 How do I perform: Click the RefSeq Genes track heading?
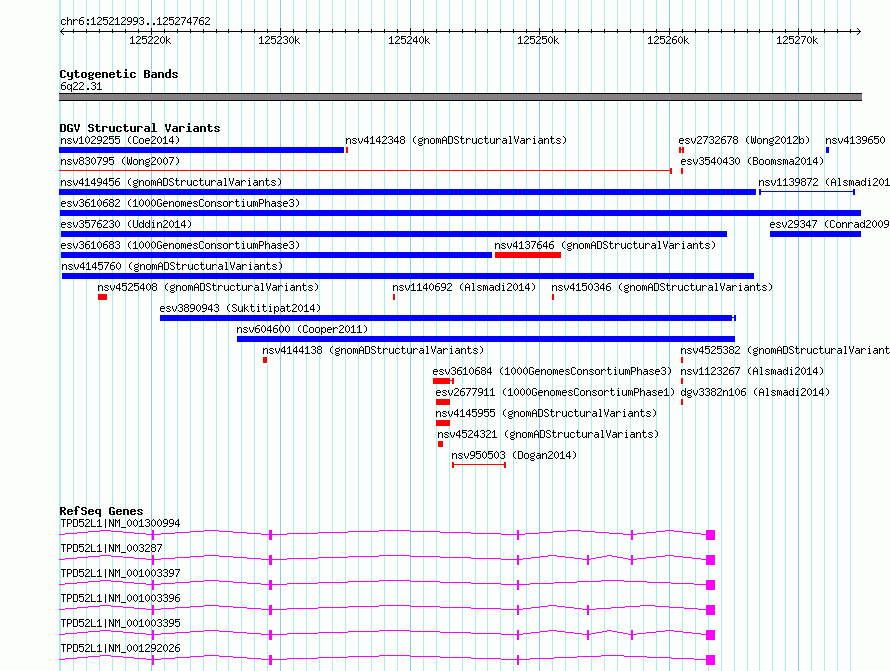(x=101, y=511)
